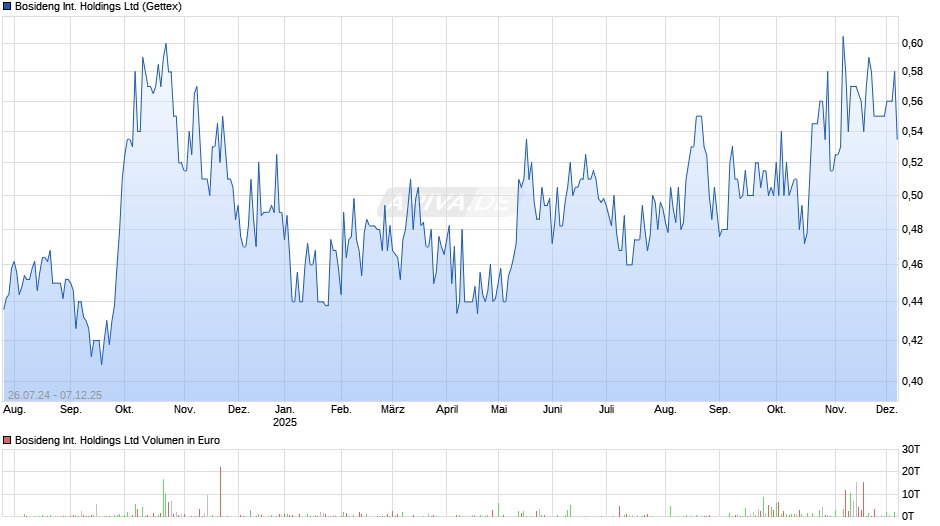Screen dimensions: 940x526
Task: Click the 0,56 price axis label
Action: coord(912,101)
